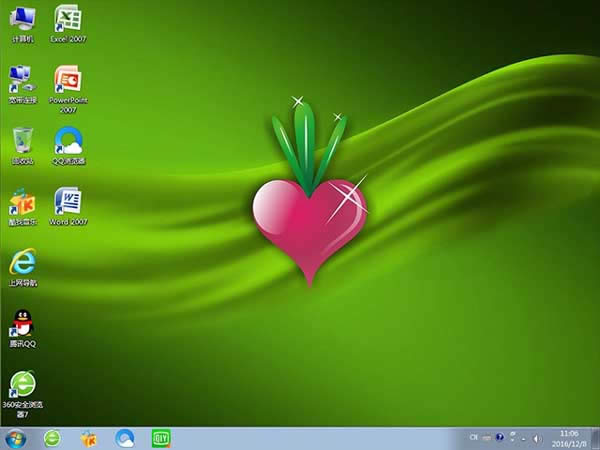Image resolution: width=600 pixels, height=450 pixels.
Task: Open the CH input language indicator
Action: 474,438
